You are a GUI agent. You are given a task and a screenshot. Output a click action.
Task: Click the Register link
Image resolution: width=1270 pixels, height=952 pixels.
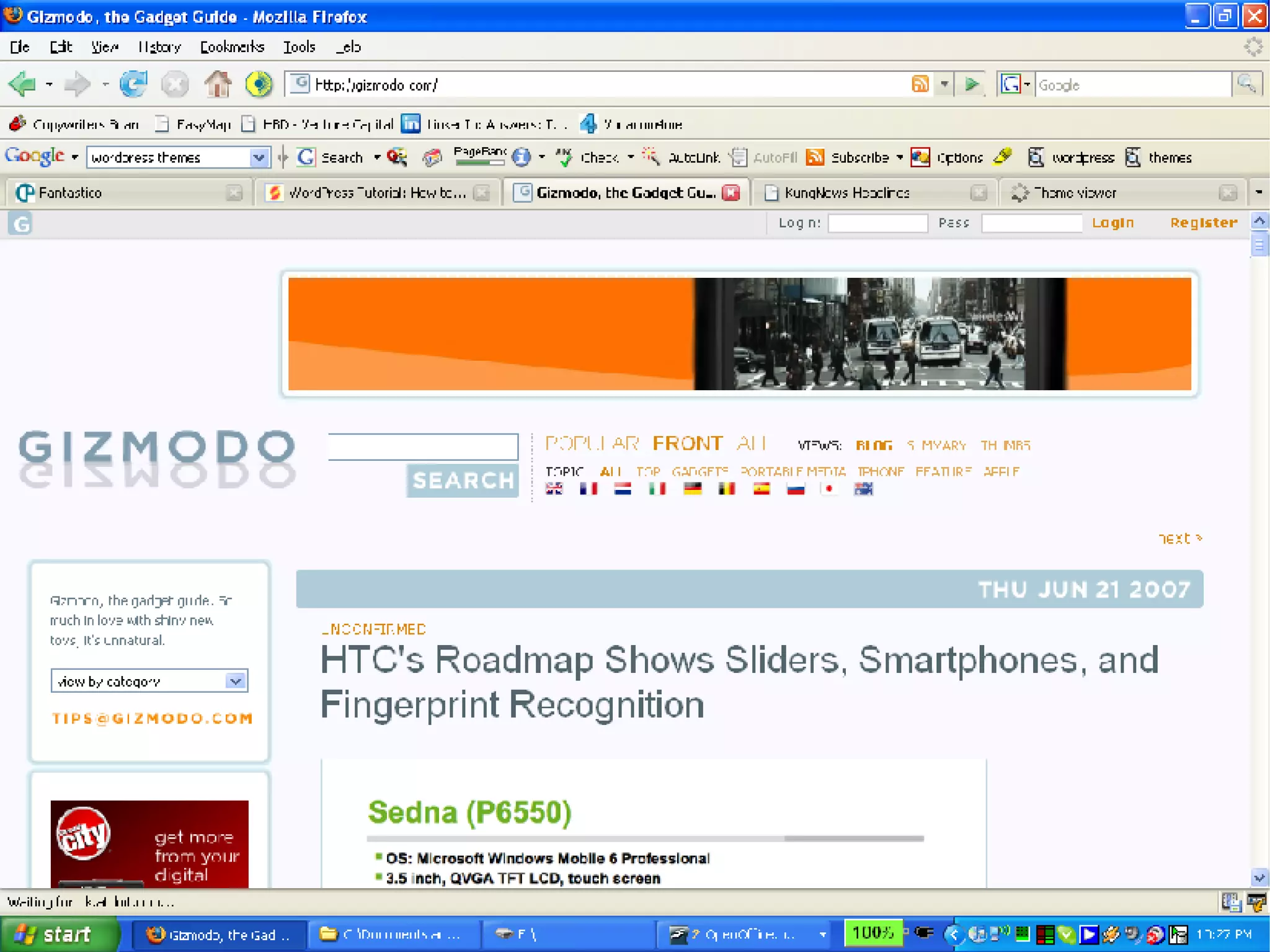click(1203, 223)
